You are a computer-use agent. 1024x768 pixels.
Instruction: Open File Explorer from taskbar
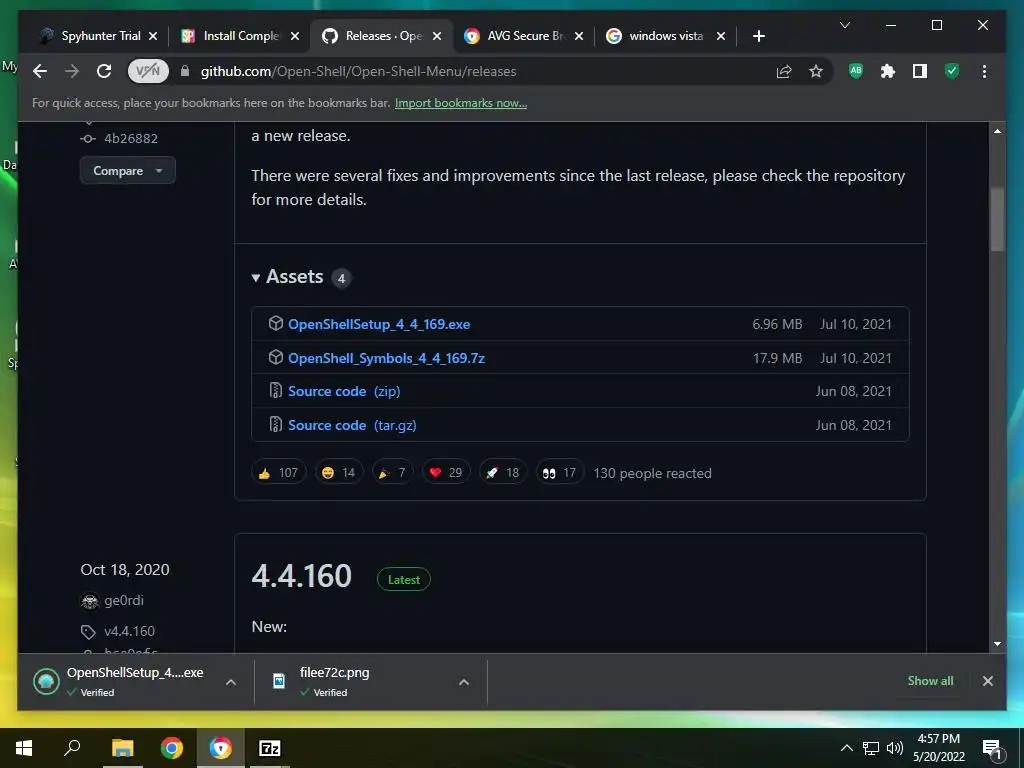(122, 748)
